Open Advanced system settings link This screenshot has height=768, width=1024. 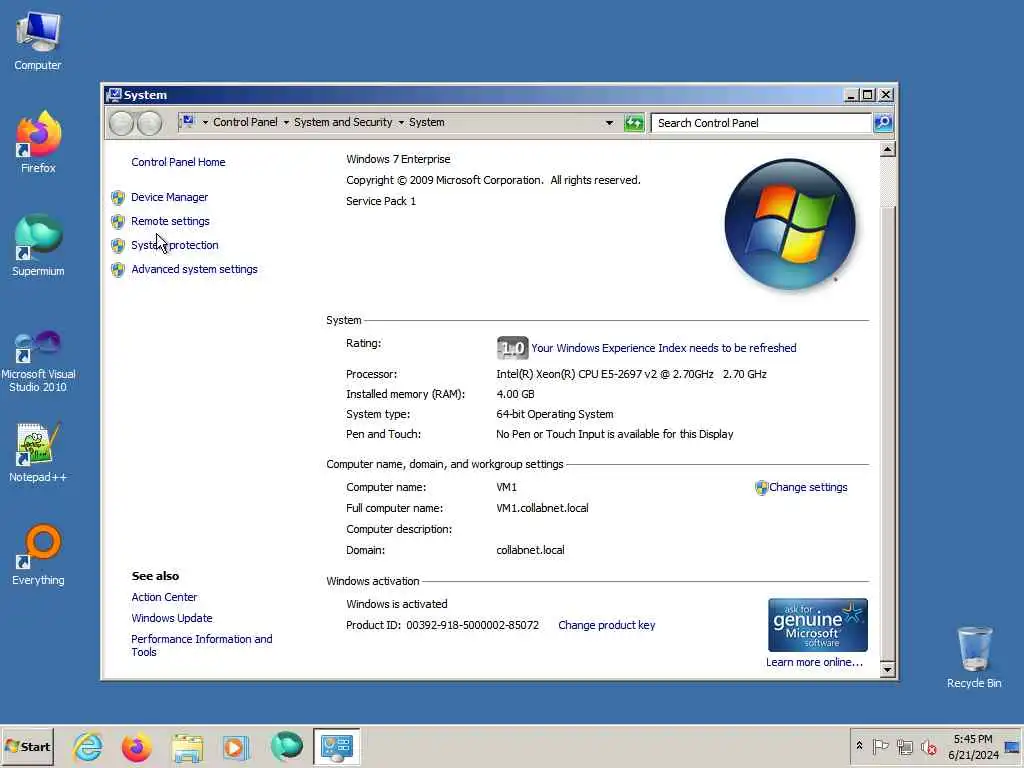[194, 269]
